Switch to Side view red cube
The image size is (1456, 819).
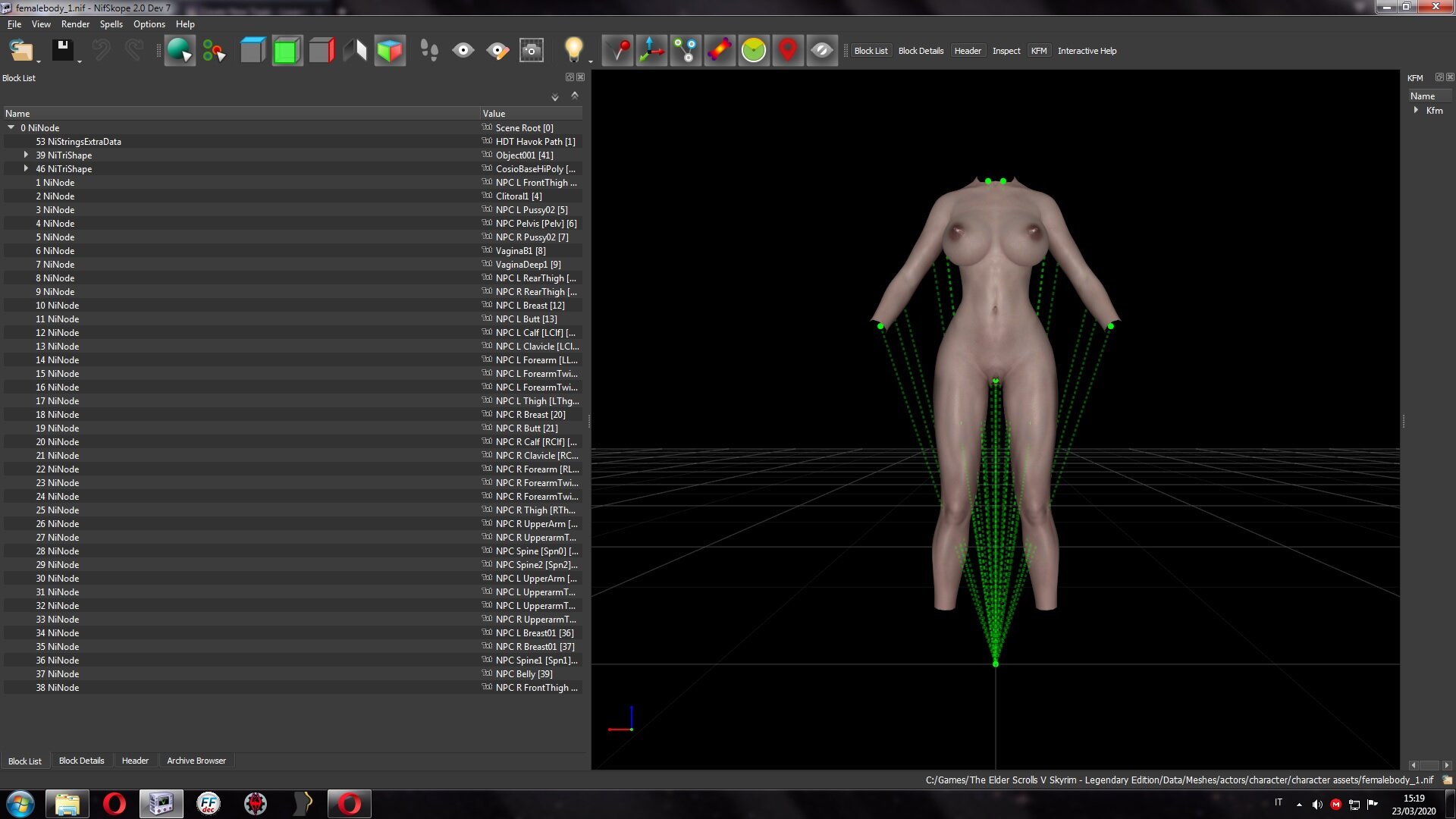click(x=322, y=51)
